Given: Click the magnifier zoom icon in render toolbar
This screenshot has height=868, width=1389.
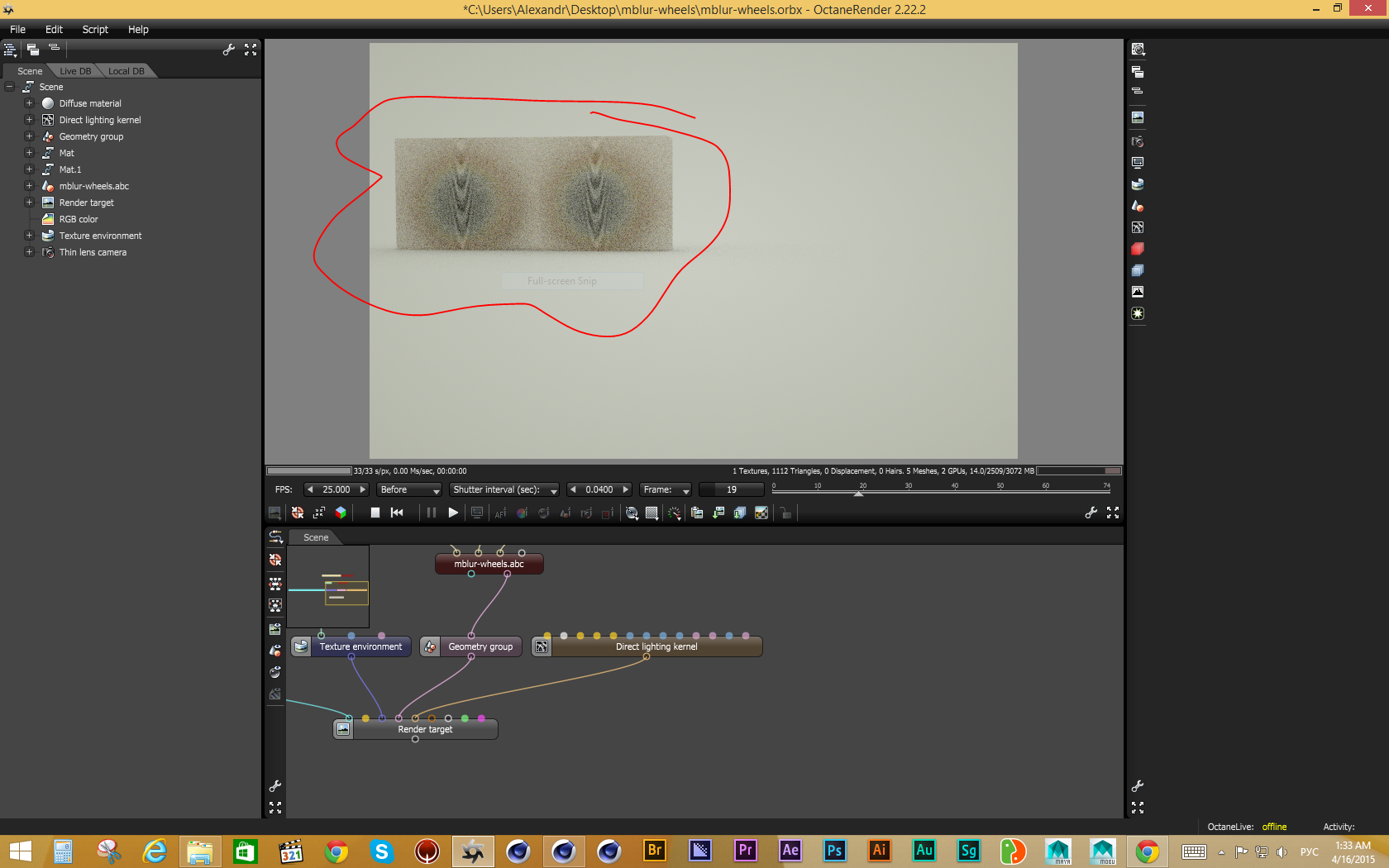Looking at the screenshot, I should [x=632, y=513].
